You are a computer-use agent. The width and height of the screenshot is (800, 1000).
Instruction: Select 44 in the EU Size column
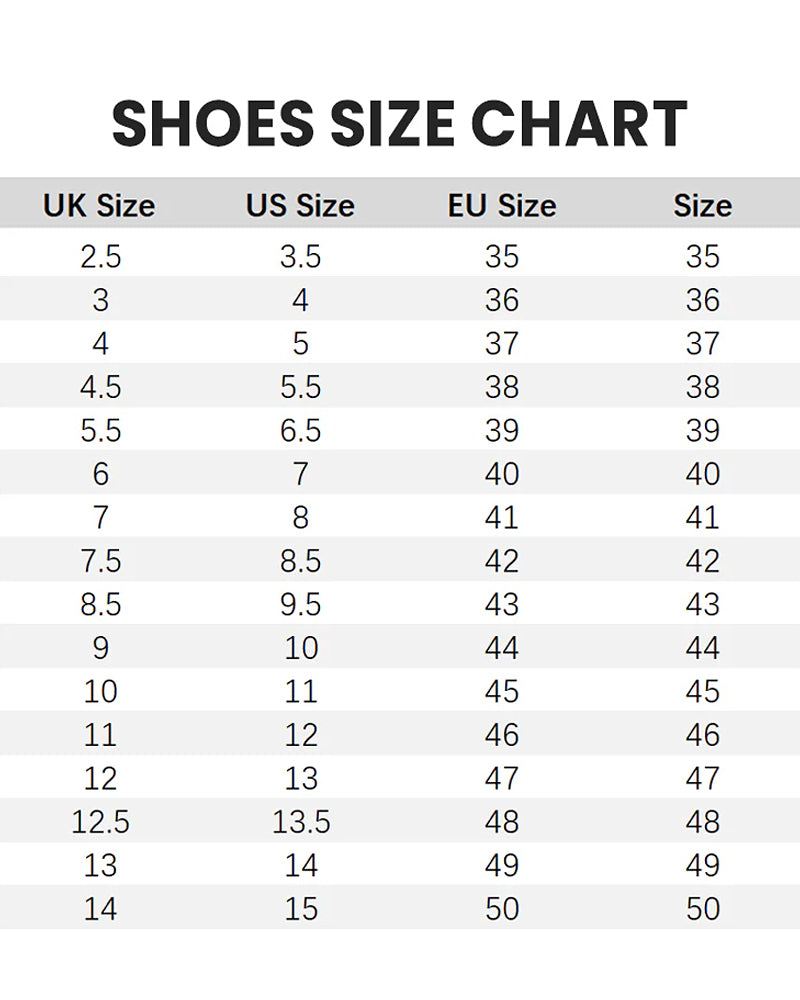pos(502,648)
